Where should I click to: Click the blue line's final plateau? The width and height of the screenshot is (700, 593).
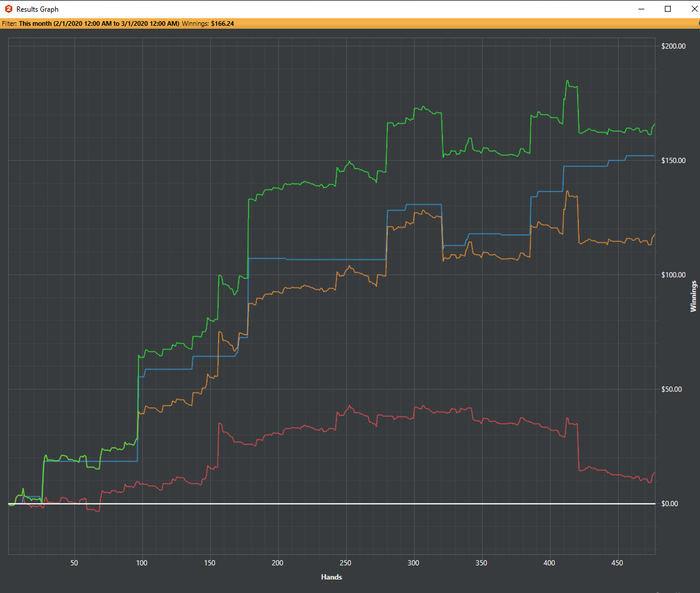640,156
